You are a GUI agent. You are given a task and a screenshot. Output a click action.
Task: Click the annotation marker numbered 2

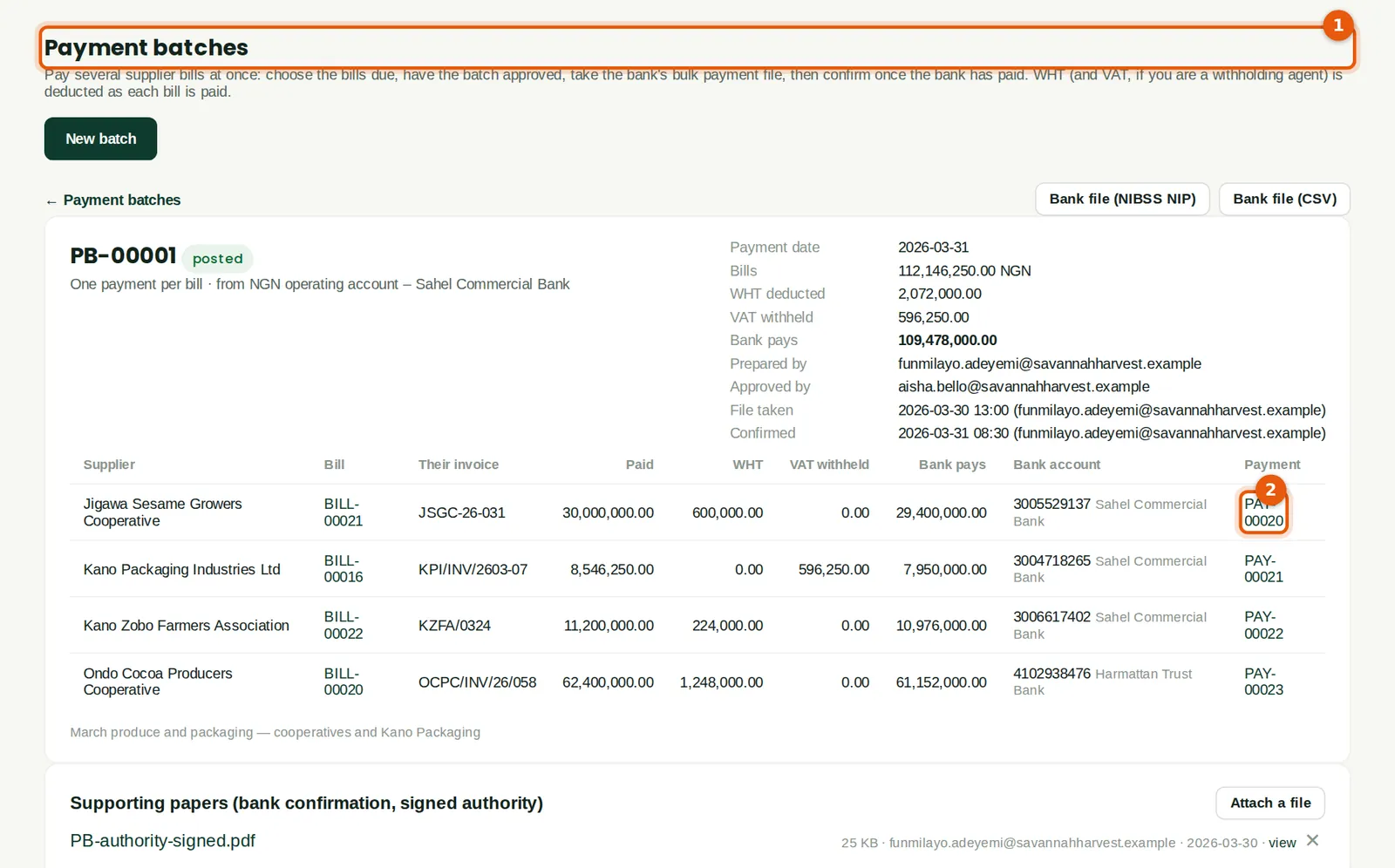click(x=1270, y=490)
